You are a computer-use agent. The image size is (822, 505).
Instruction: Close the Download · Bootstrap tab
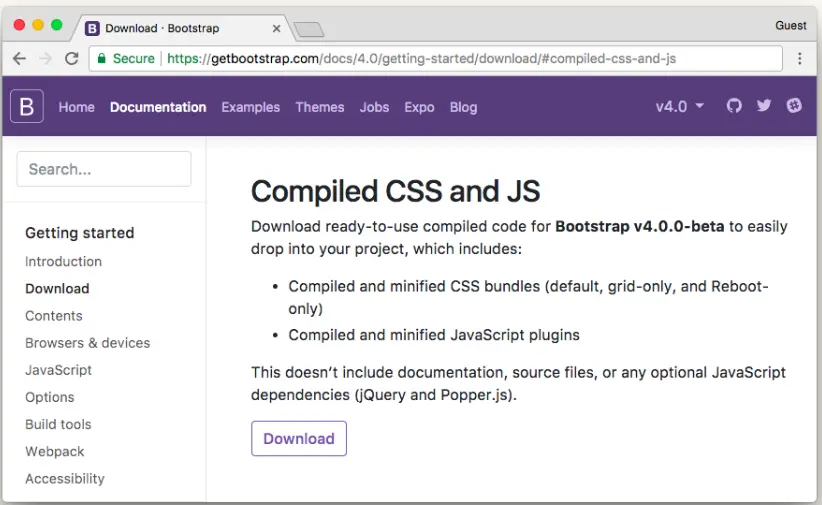coord(276,28)
